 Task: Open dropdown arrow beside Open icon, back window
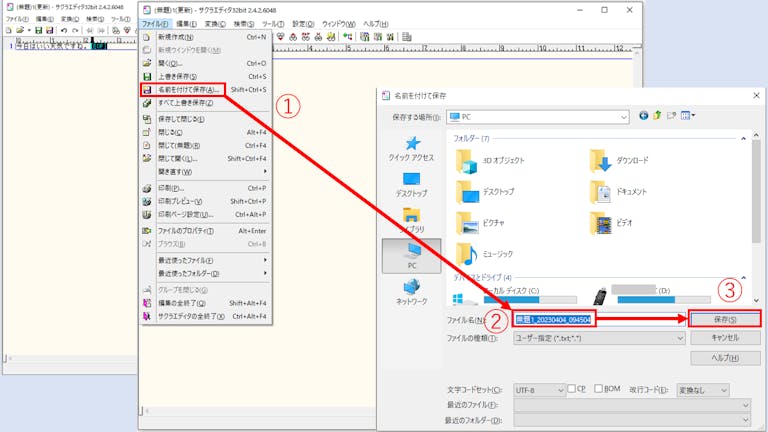[x=29, y=30]
